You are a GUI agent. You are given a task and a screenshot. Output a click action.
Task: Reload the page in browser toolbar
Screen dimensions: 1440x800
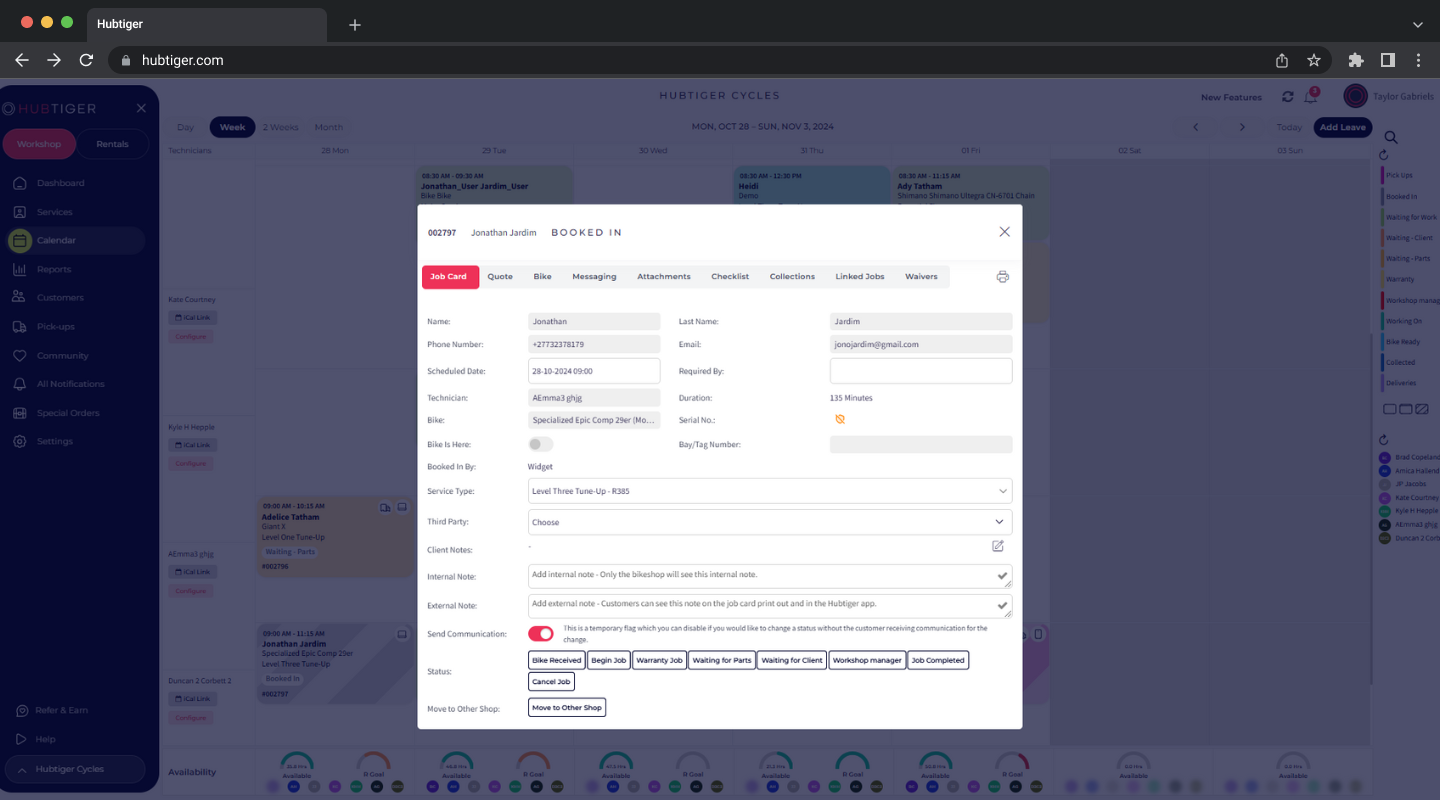point(86,60)
